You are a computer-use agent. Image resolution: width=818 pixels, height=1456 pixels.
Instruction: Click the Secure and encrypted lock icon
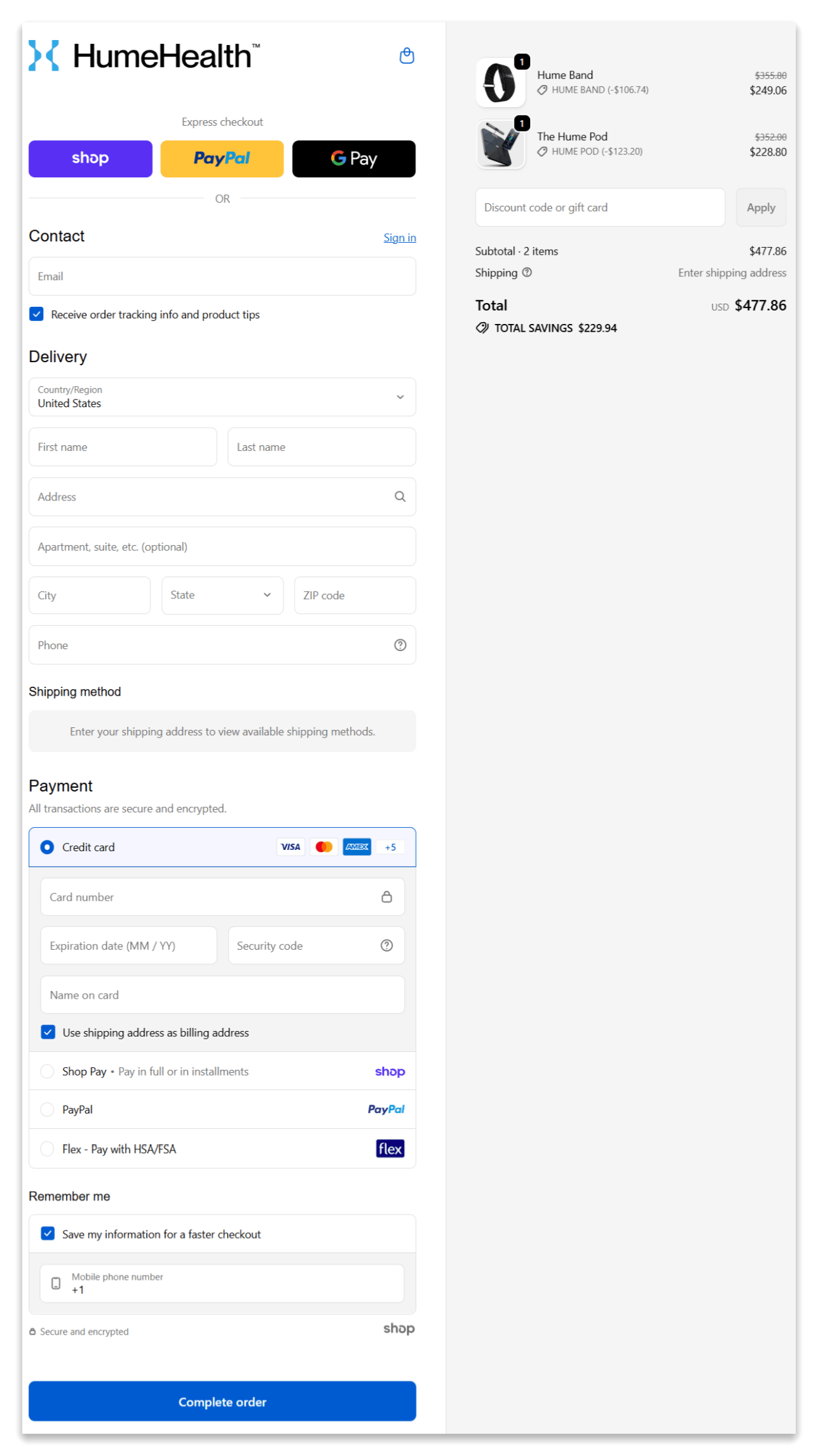click(32, 1331)
